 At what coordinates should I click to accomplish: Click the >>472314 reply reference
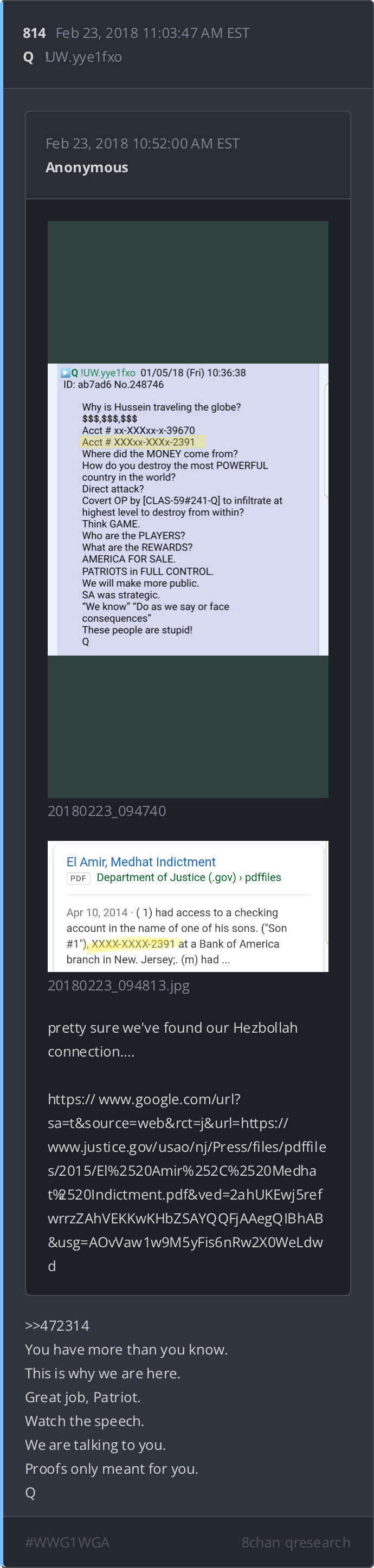pos(57,1325)
